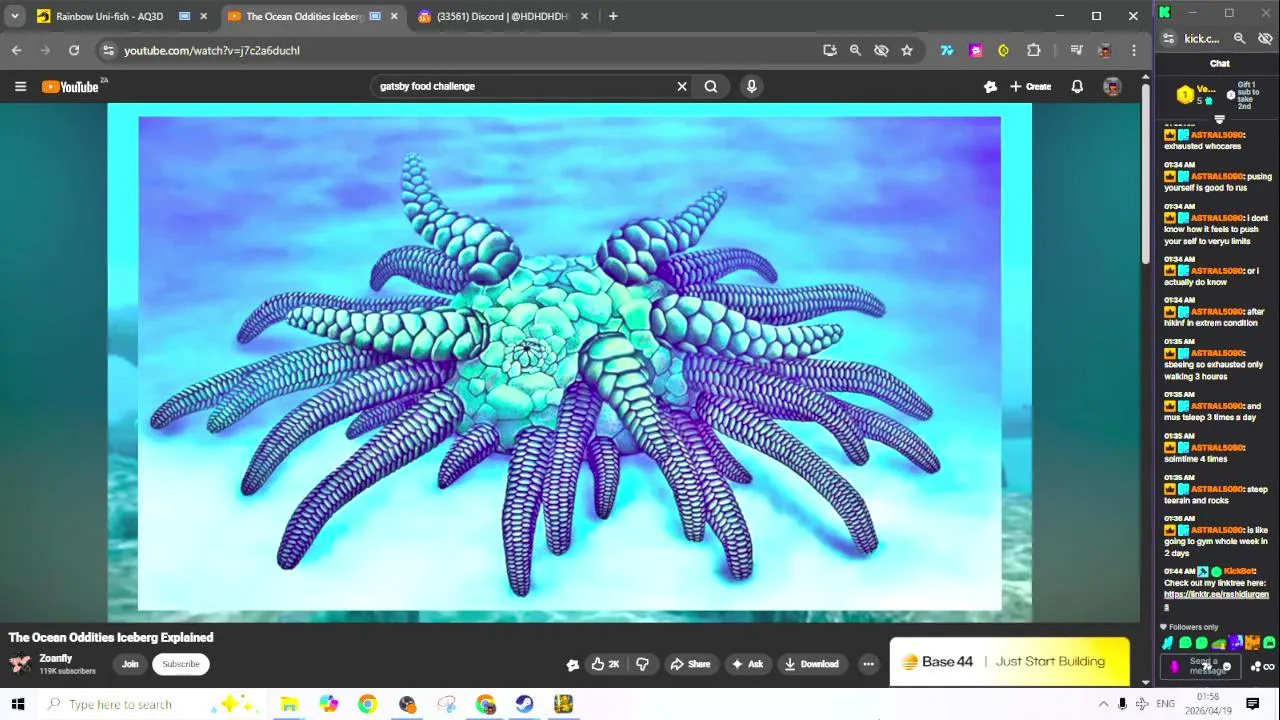The image size is (1280, 720).
Task: Open Chrome three-dot settings menu
Action: click(1134, 50)
